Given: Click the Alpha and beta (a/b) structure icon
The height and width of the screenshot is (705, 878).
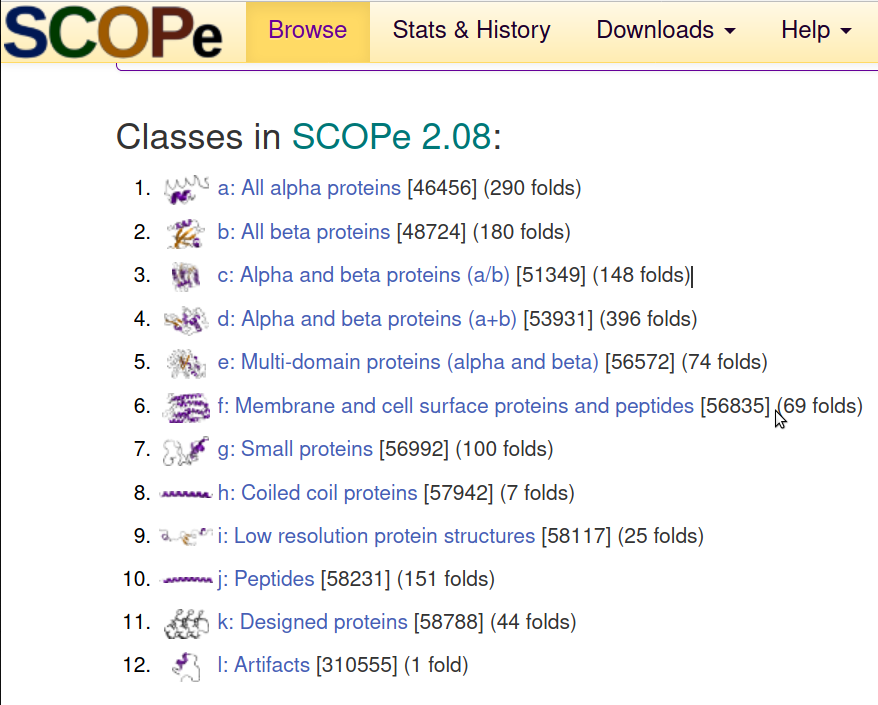Looking at the screenshot, I should [186, 276].
